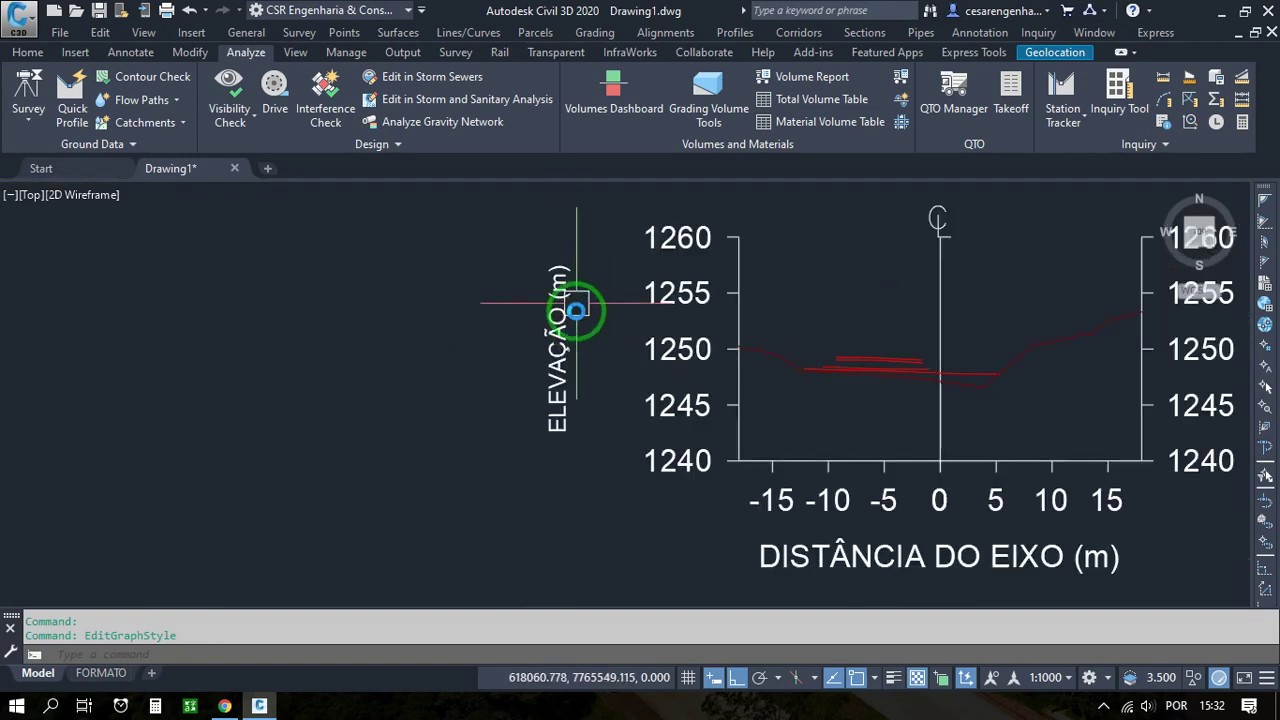Viewport: 1280px width, 720px height.
Task: Insert a Material Volume Table
Action: coord(820,122)
